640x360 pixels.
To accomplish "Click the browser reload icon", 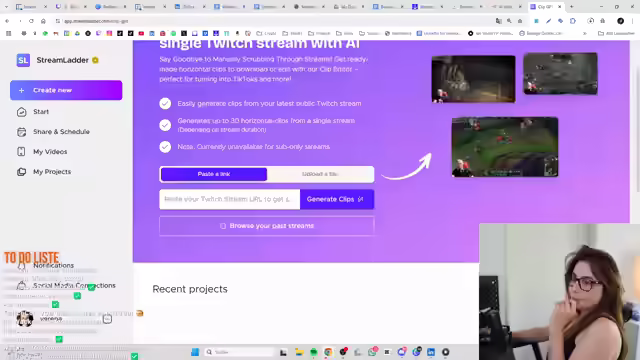I will tap(31, 21).
